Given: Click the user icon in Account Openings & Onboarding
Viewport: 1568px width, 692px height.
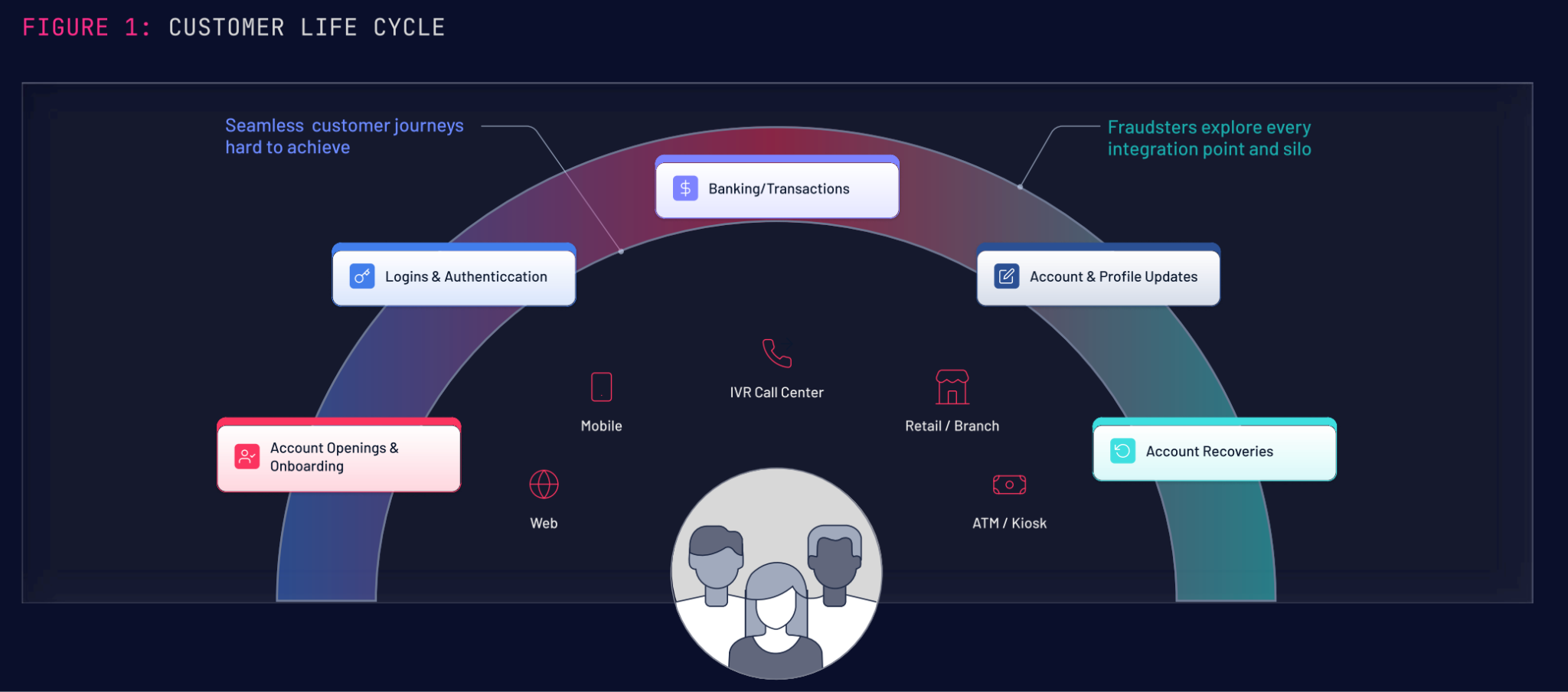Looking at the screenshot, I should 247,457.
